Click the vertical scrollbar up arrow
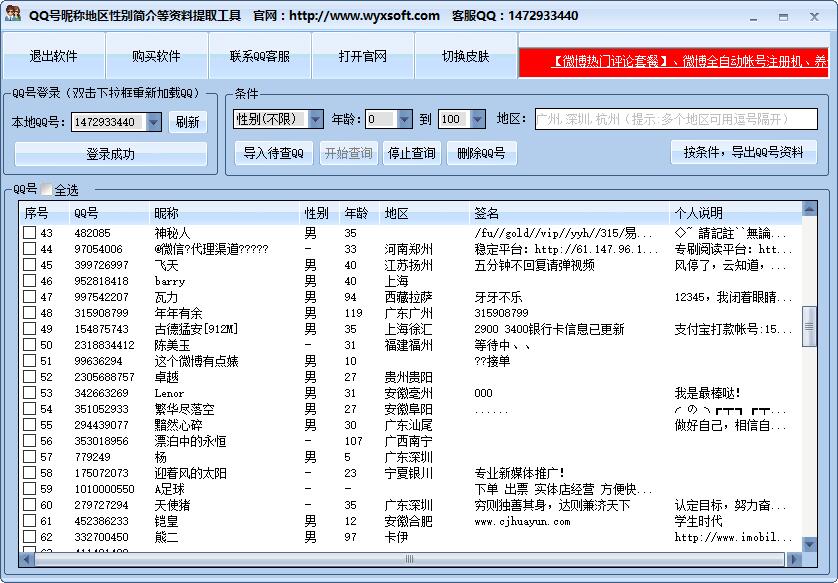 coord(810,209)
